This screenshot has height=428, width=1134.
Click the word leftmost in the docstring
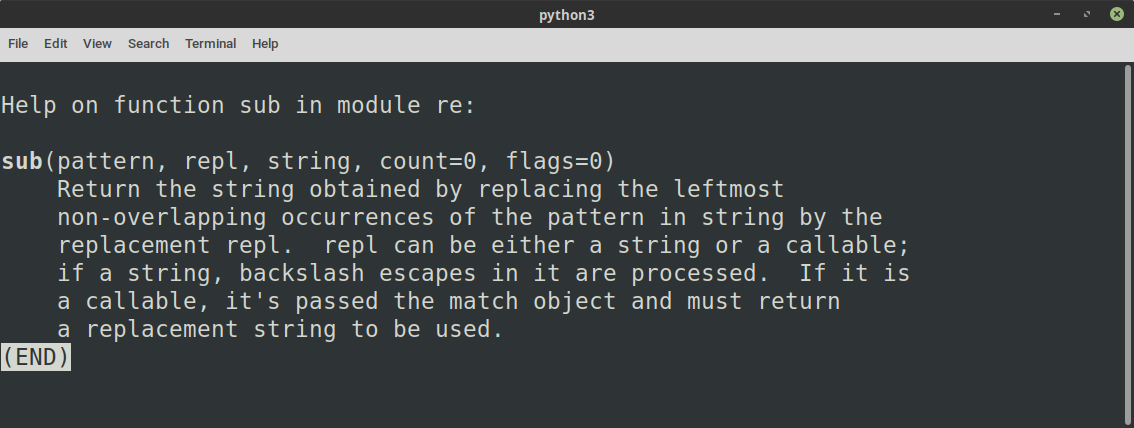click(x=729, y=189)
